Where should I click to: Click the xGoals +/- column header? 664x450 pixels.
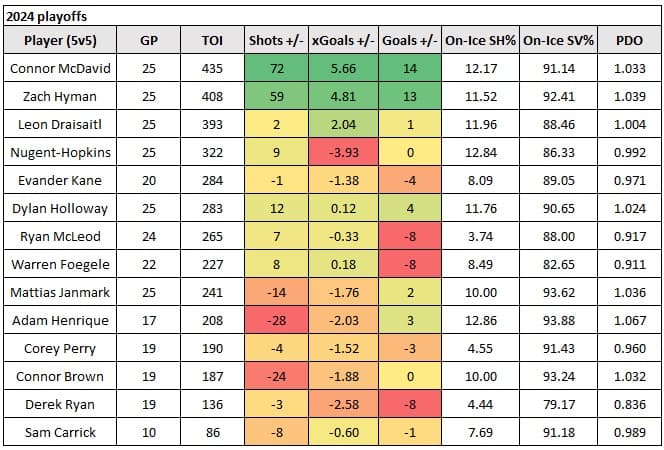tap(342, 42)
